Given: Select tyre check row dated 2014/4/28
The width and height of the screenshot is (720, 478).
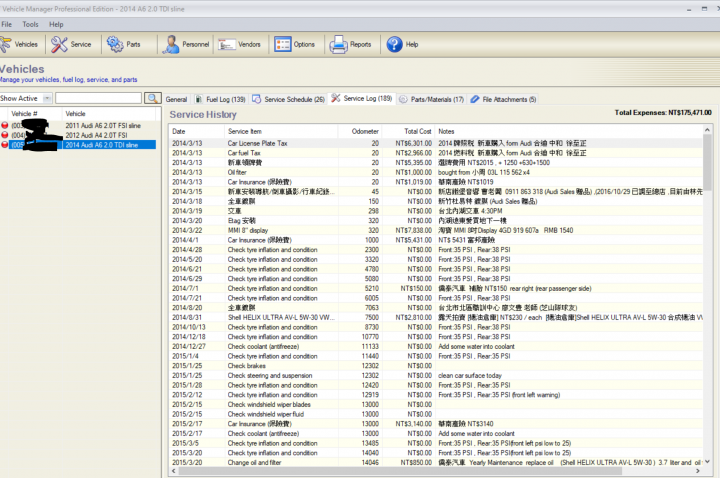Looking at the screenshot, I should [436, 249].
